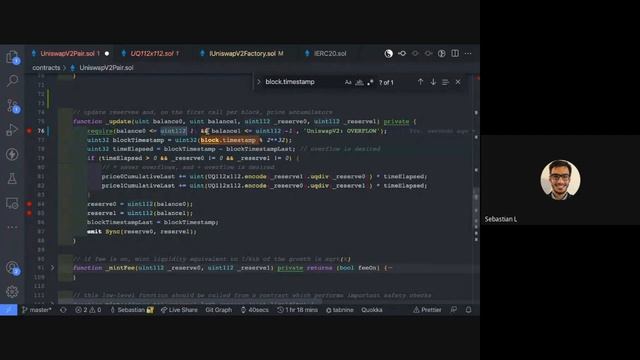This screenshot has height=360, width=640.
Task: Open Git Graph from status bar
Action: (x=218, y=310)
